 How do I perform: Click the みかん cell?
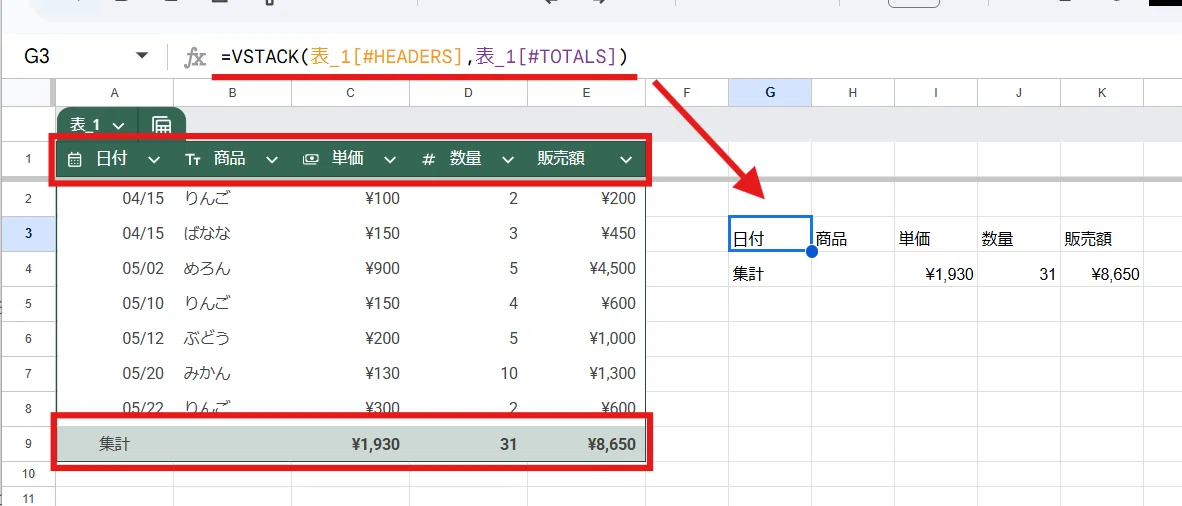point(233,374)
